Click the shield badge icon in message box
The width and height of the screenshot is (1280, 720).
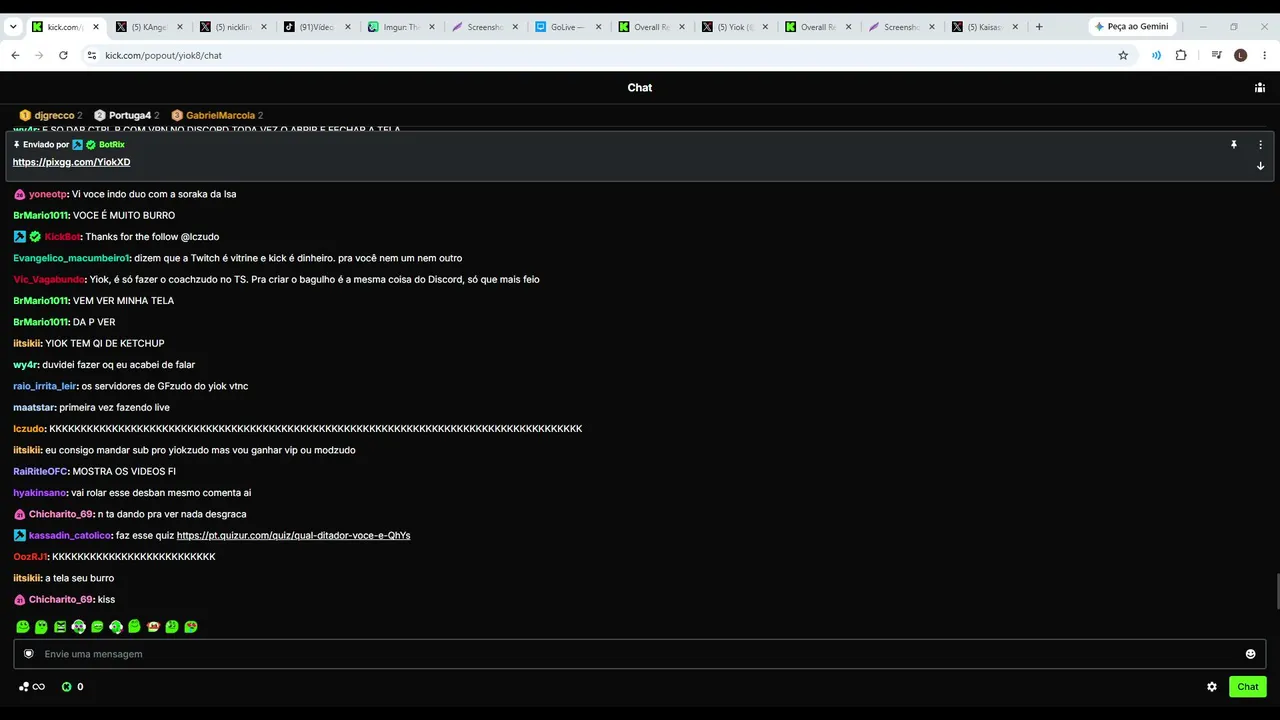click(x=29, y=654)
